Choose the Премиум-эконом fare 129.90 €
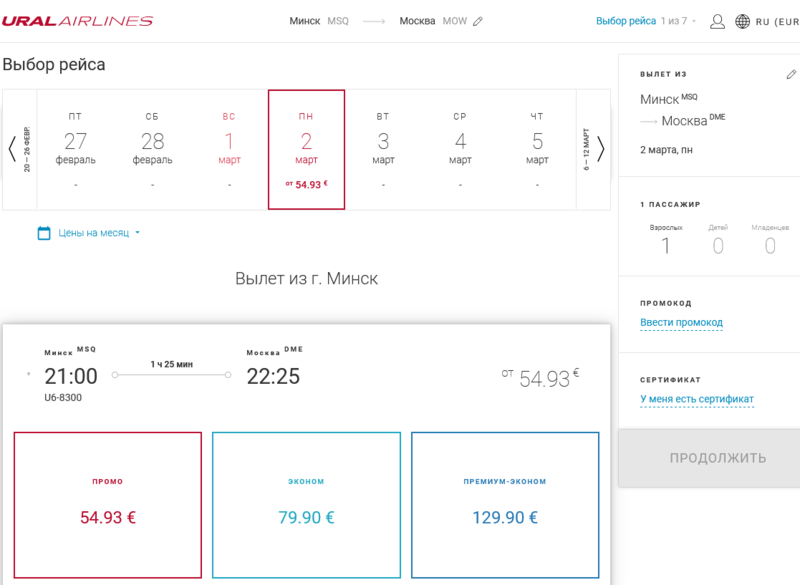The image size is (800, 585). [x=505, y=505]
